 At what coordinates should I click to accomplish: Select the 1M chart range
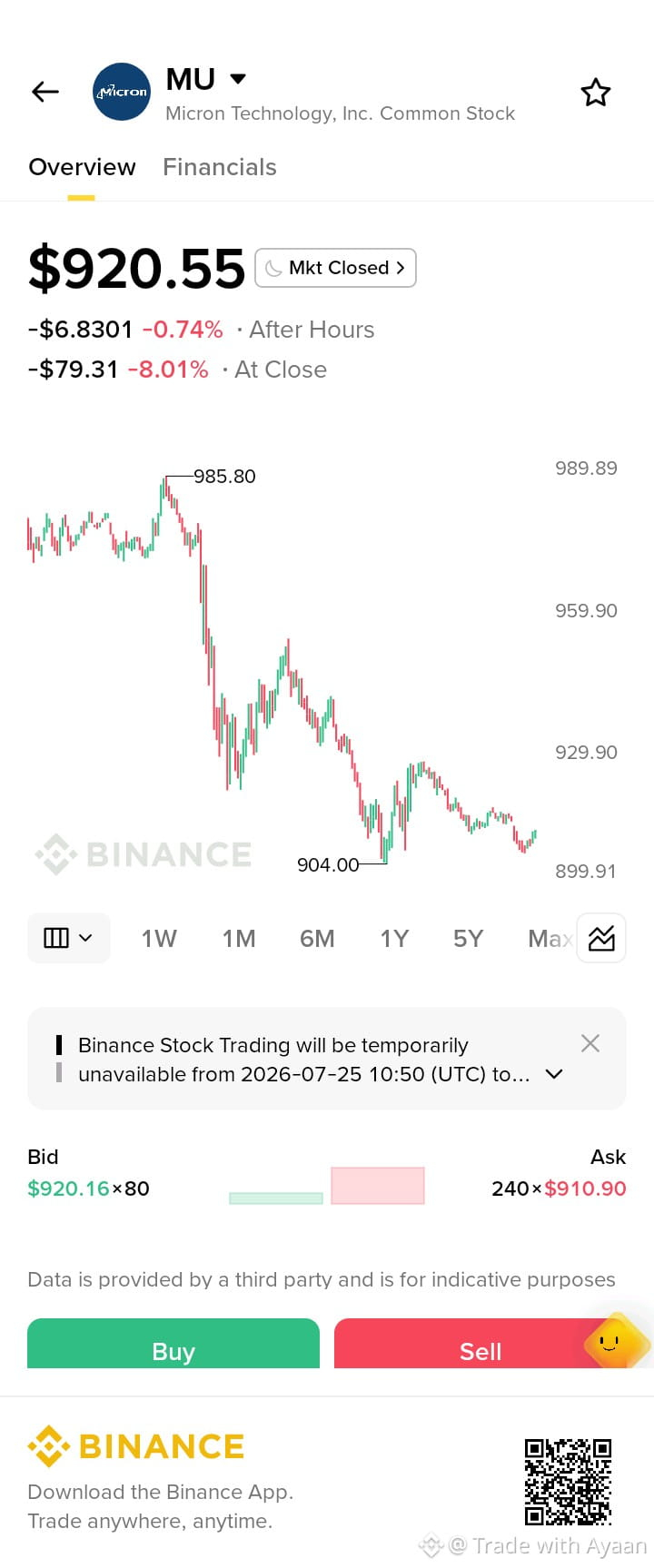239,938
